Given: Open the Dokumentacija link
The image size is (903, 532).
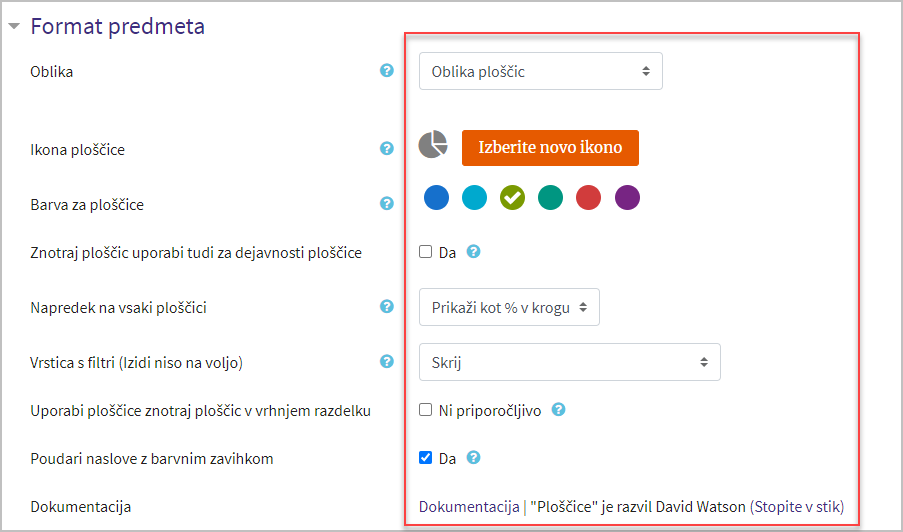Looking at the screenshot, I should tap(469, 507).
